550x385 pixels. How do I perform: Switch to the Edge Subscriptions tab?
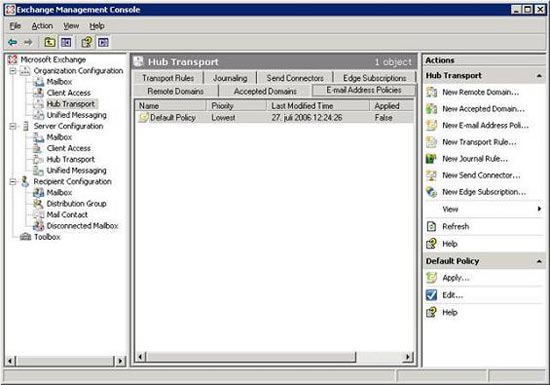click(x=375, y=78)
